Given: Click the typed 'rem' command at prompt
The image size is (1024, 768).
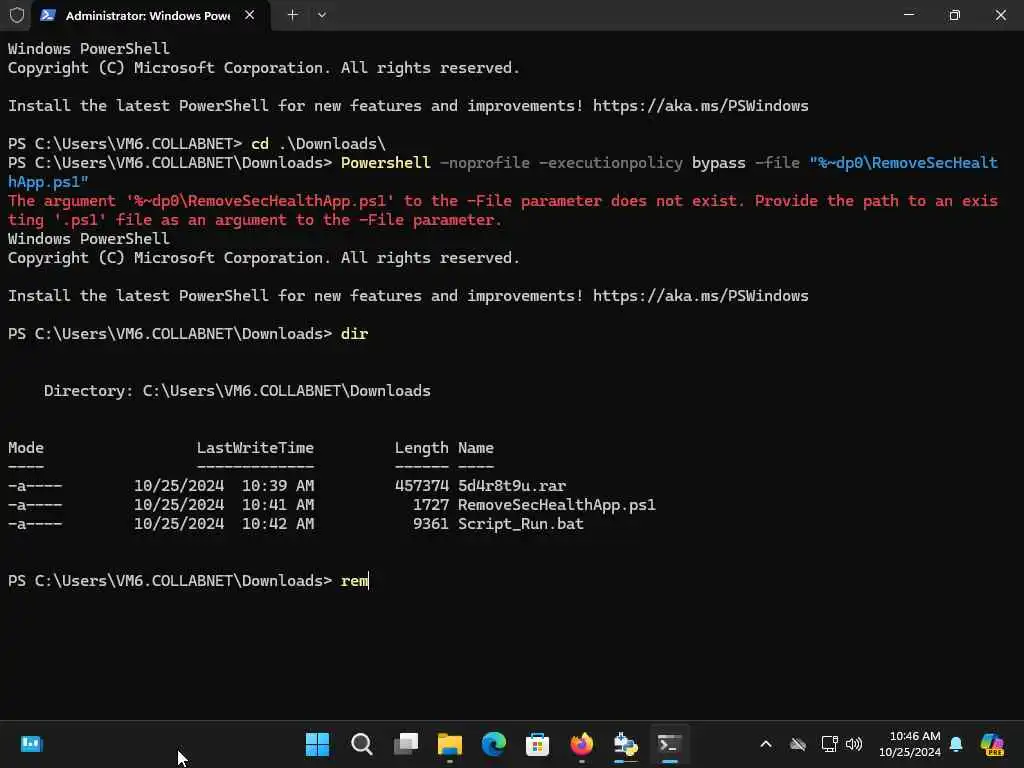Looking at the screenshot, I should coord(354,581).
